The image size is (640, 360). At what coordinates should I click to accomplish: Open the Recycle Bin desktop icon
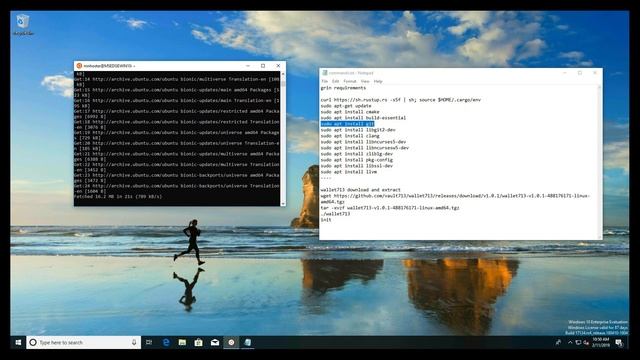click(23, 24)
